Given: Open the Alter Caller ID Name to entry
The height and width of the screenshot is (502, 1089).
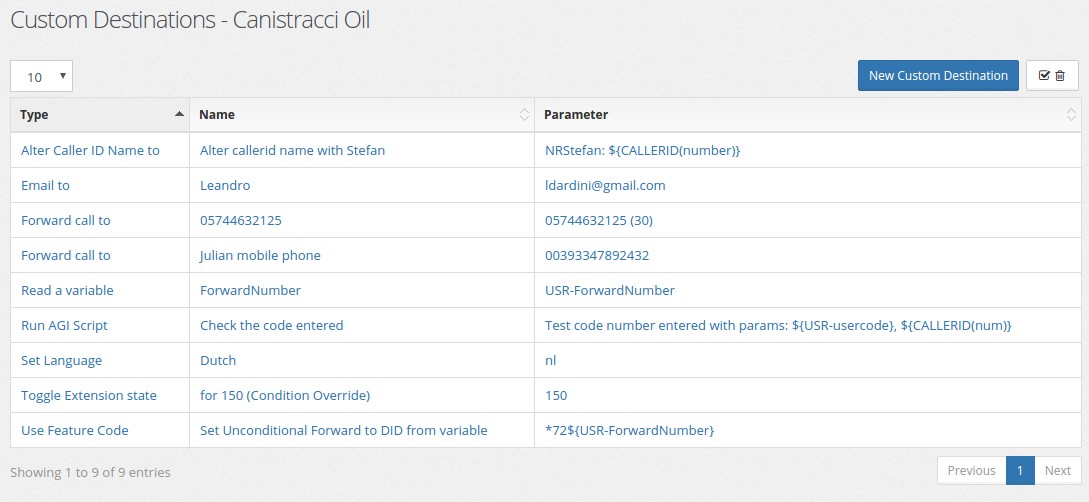Looking at the screenshot, I should (90, 150).
